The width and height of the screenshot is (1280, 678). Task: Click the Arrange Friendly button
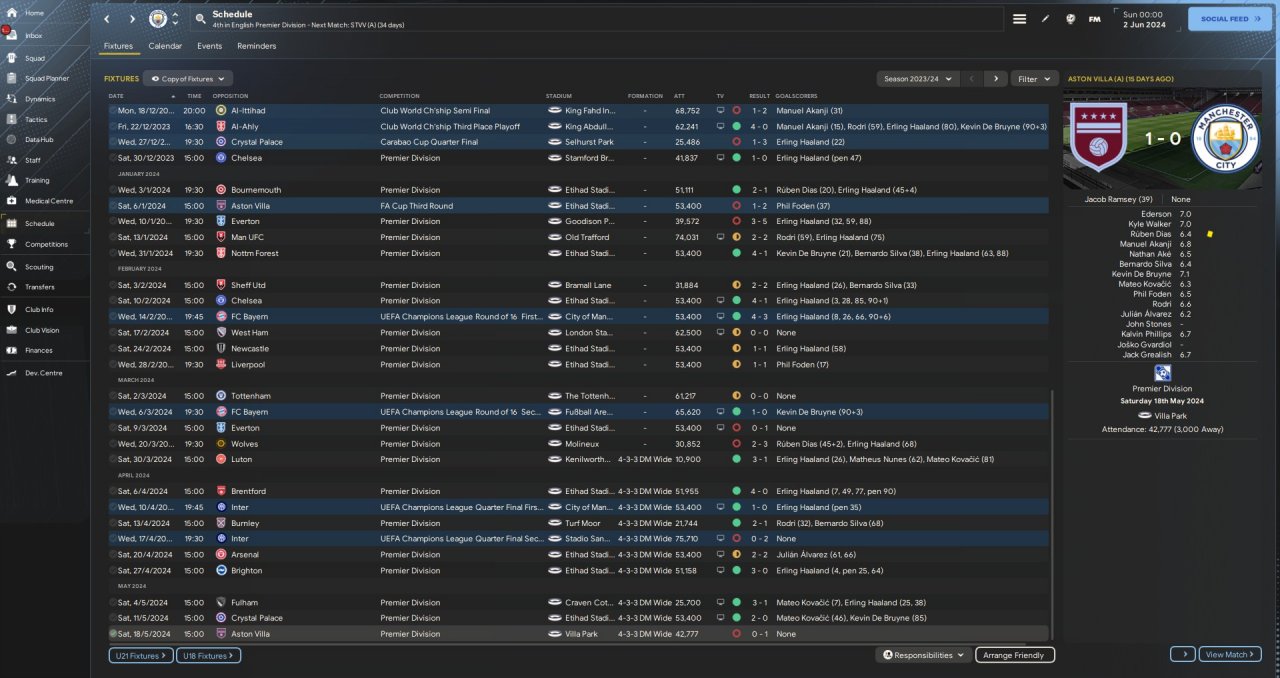point(1013,655)
